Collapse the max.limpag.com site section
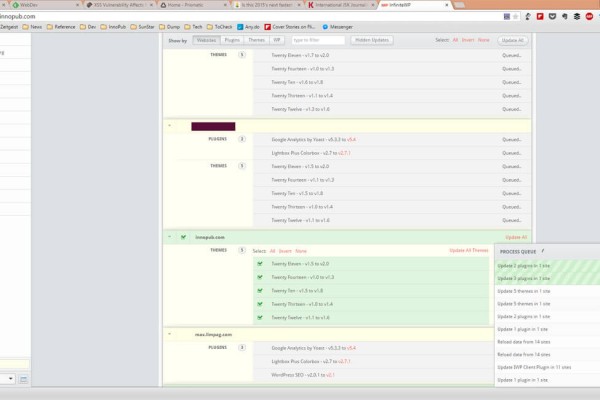Viewport: 600px width, 400px height. pyautogui.click(x=170, y=334)
